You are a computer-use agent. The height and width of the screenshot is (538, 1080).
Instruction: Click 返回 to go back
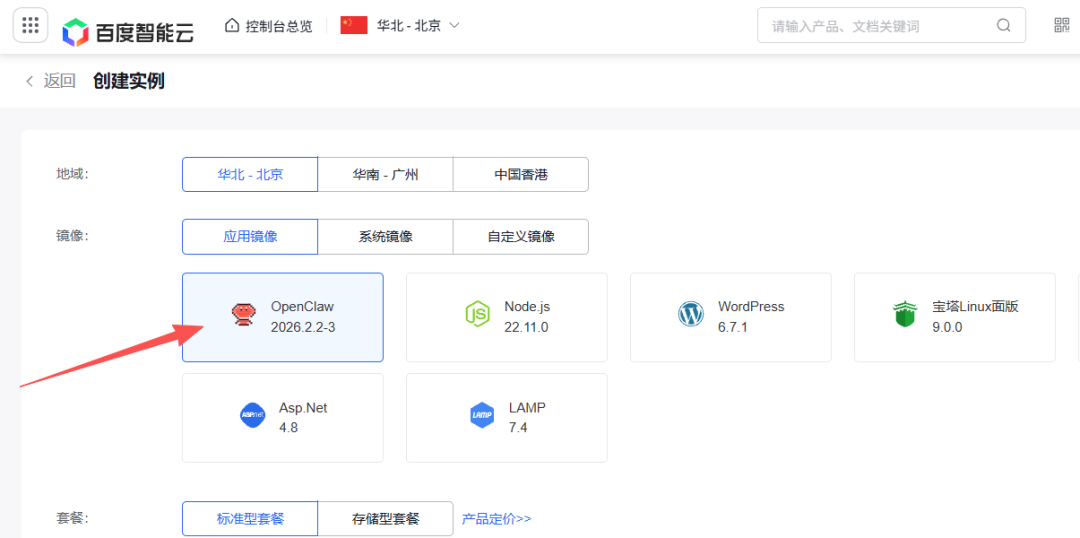59,81
